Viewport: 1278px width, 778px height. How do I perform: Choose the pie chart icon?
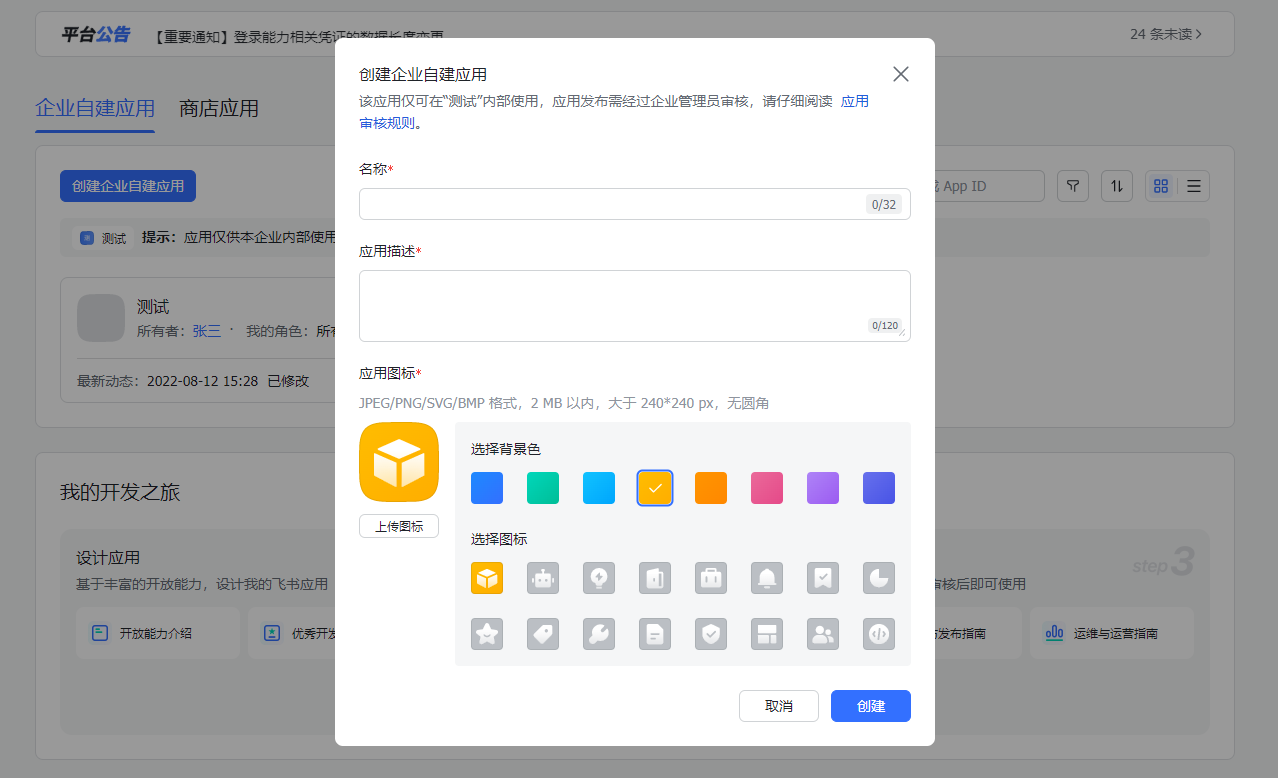click(x=879, y=578)
